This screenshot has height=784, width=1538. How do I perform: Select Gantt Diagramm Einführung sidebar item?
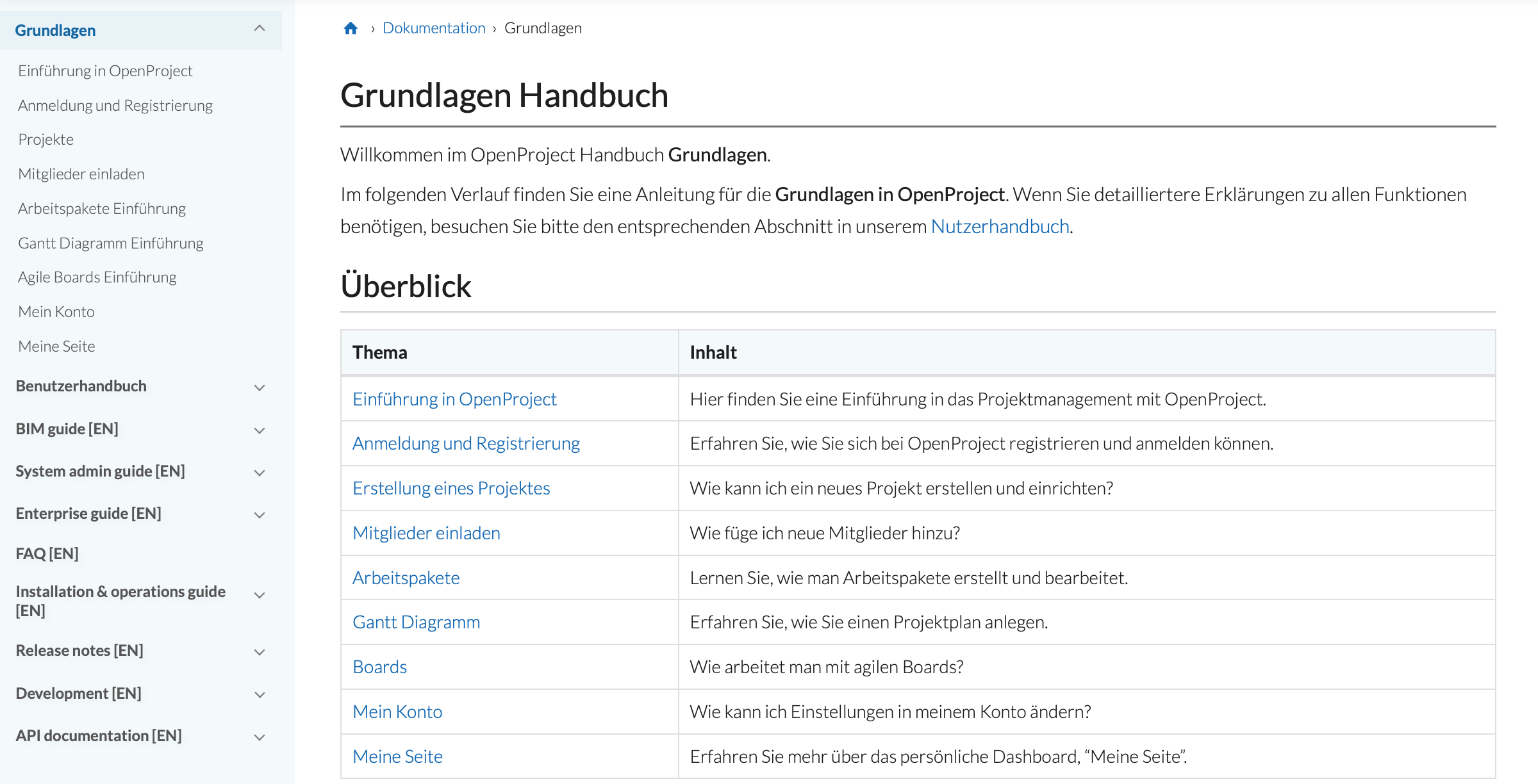[111, 243]
